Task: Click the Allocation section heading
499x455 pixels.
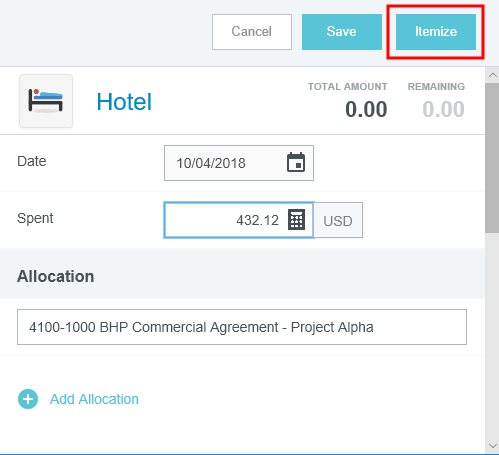Action: click(x=56, y=276)
